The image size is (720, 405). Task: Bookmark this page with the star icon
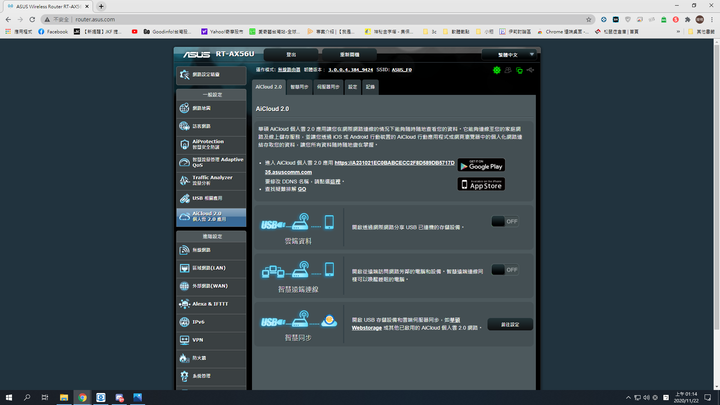[589, 19]
